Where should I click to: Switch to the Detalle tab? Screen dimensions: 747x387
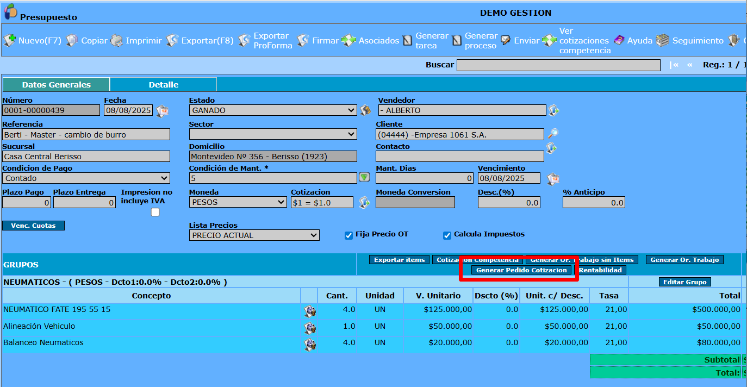coord(163,85)
